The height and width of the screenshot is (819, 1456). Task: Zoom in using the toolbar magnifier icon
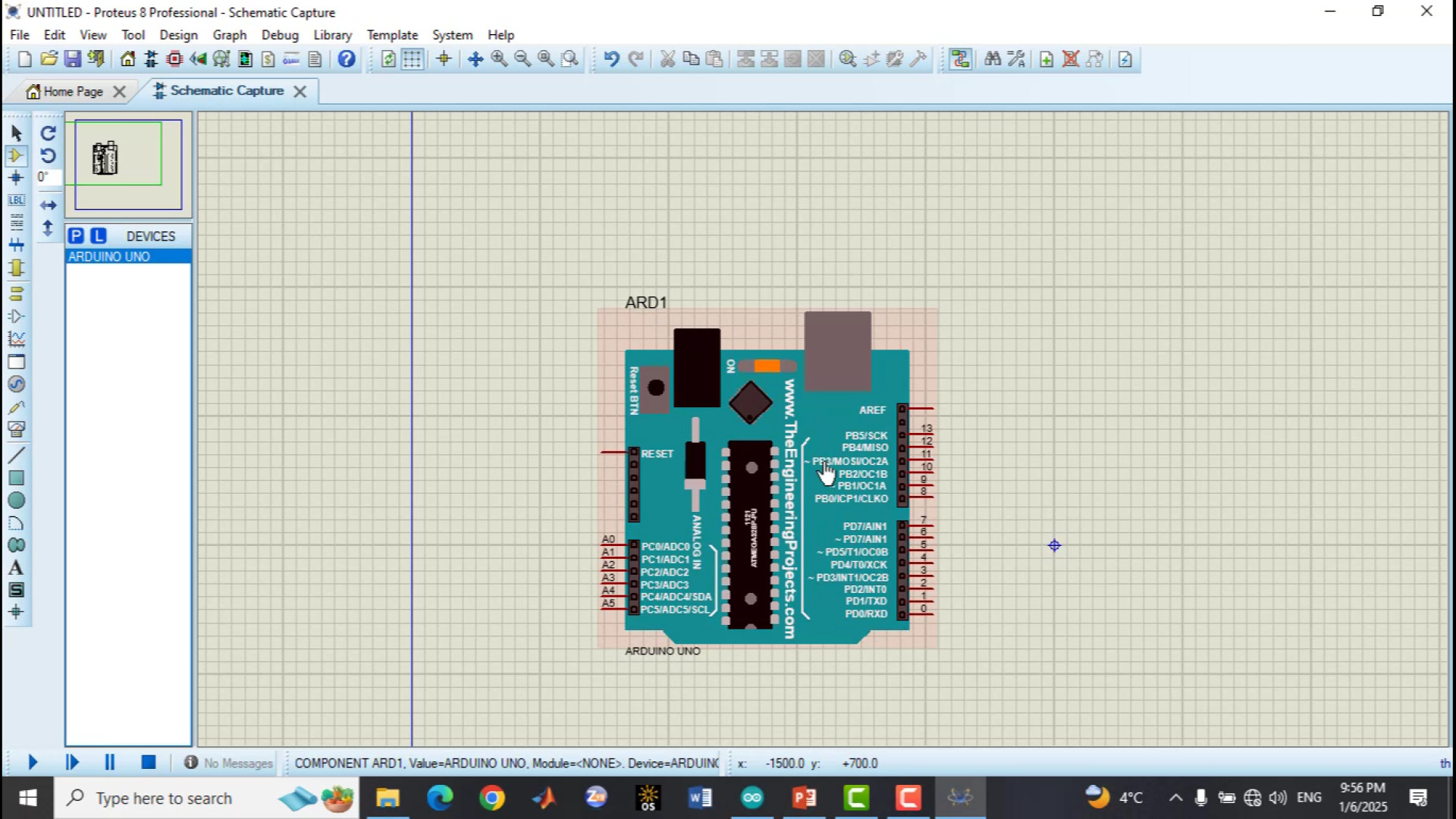[498, 58]
